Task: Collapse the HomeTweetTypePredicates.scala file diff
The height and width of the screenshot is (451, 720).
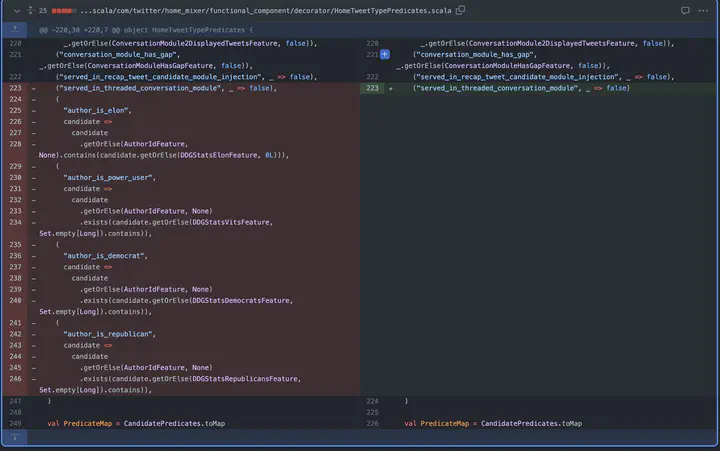Action: point(17,10)
